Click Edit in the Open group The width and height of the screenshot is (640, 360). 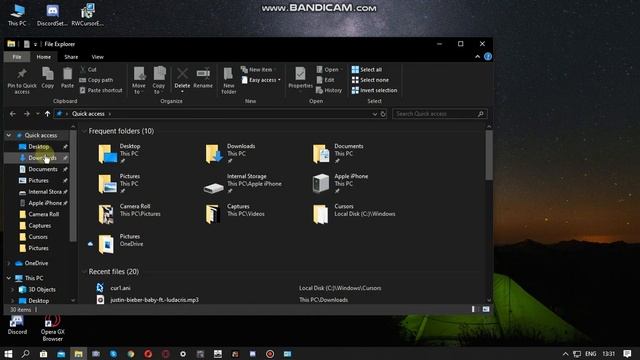(326, 80)
